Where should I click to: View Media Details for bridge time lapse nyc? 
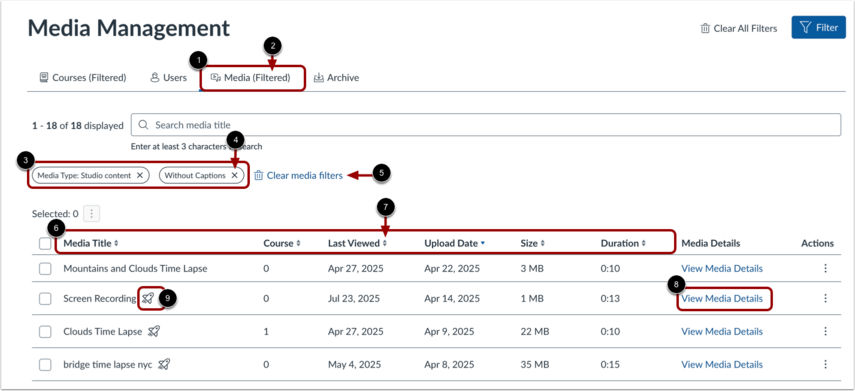point(722,364)
